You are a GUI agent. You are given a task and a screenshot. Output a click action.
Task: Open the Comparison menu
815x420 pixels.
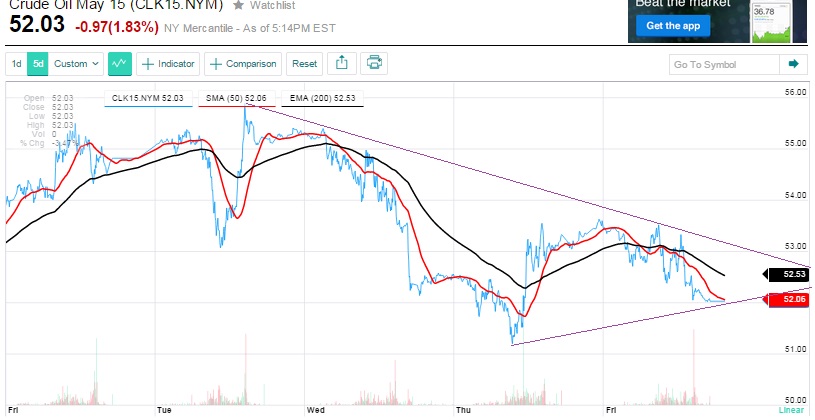[x=243, y=64]
